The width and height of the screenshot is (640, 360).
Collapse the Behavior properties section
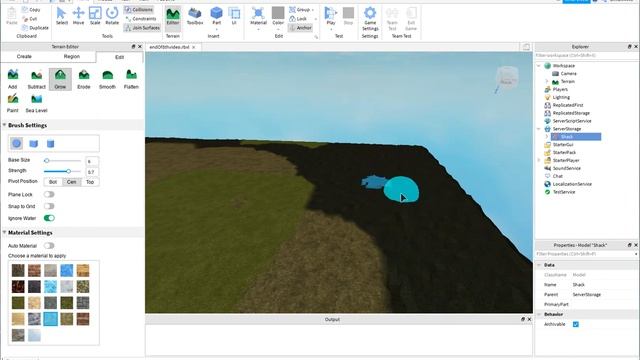pyautogui.click(x=539, y=314)
